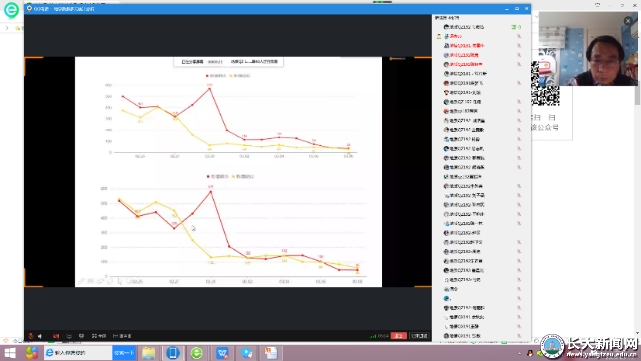Click the QR code image beside the webcam
The height and width of the screenshot is (361, 641).
[545, 84]
